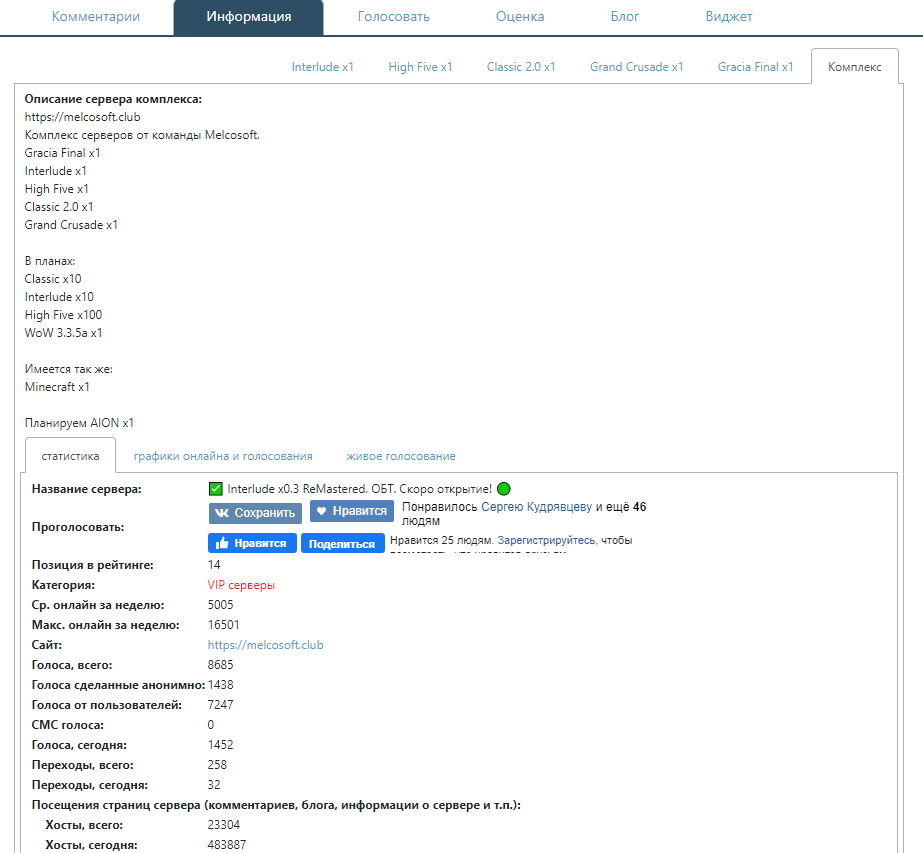This screenshot has width=923, height=853.
Task: Click the average weekly online value 5005
Action: pyautogui.click(x=221, y=605)
